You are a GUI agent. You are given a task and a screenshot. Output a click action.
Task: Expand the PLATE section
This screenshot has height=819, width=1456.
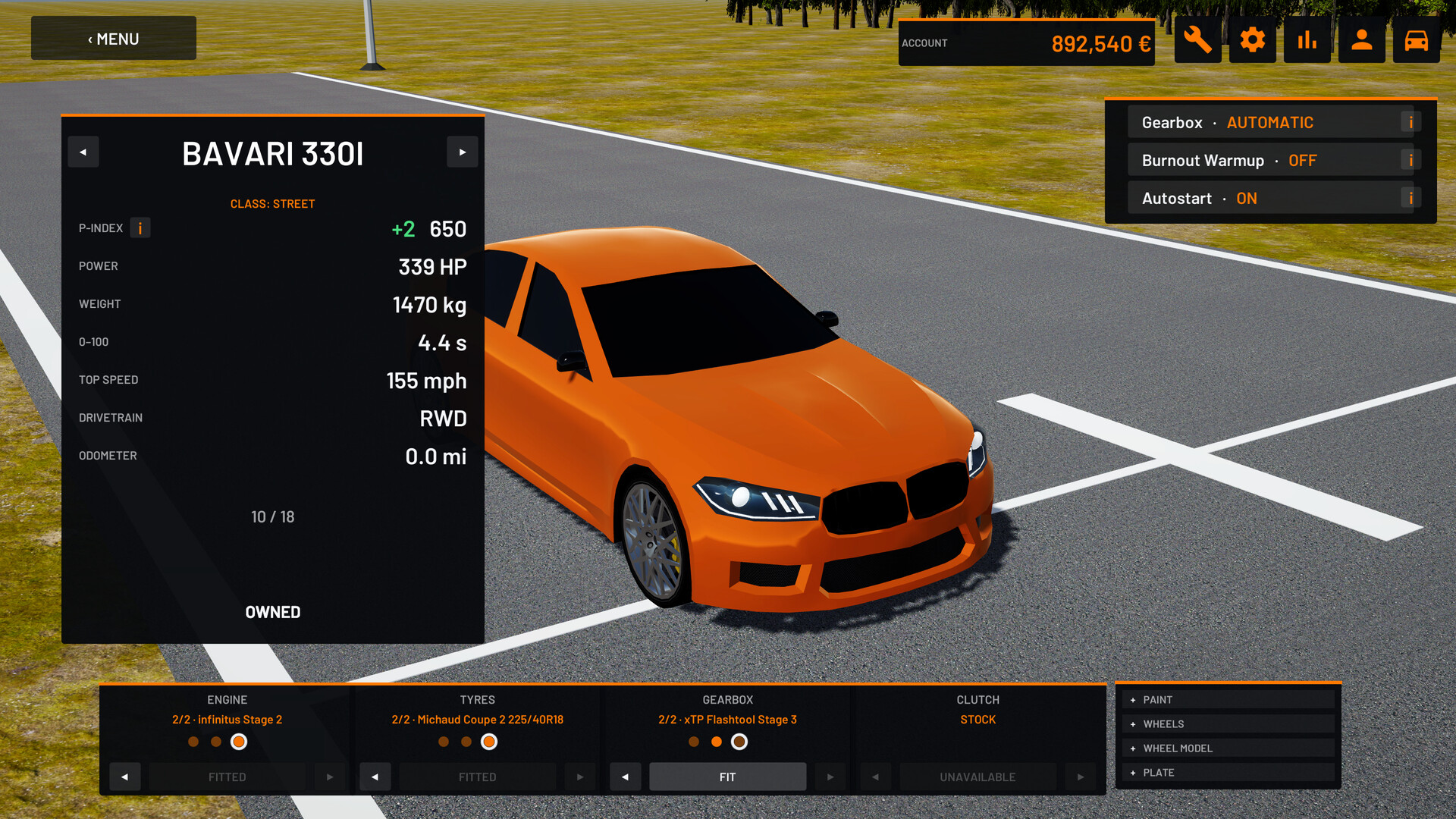coord(1228,772)
